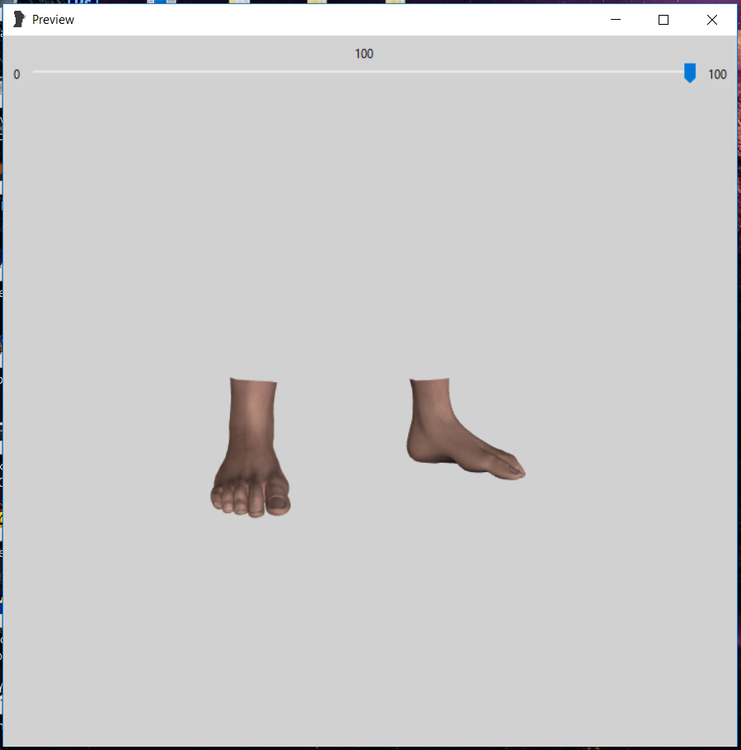Close the Preview window
This screenshot has width=741, height=750.
[712, 20]
